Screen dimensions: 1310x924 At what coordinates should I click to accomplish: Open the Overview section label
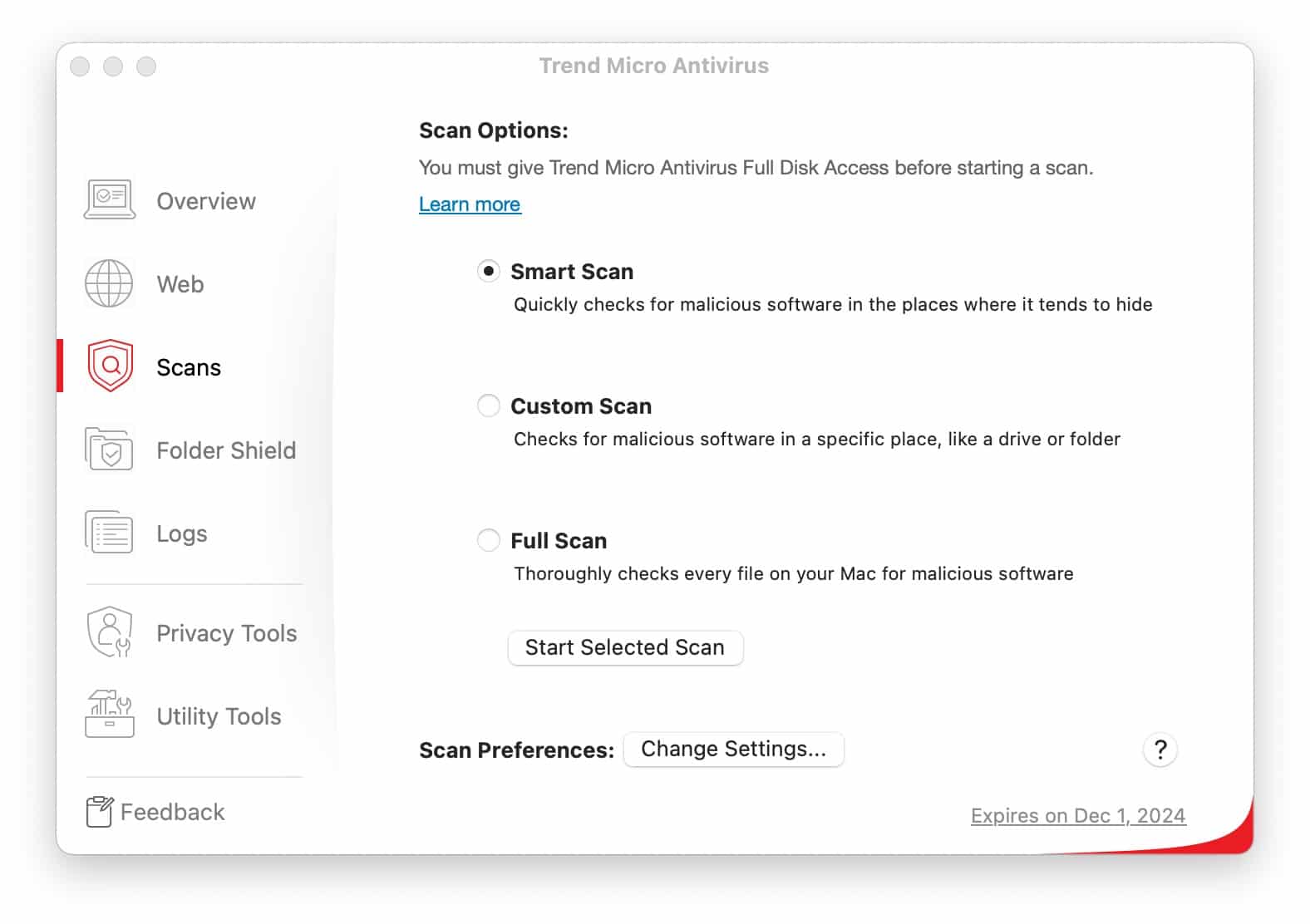(x=206, y=201)
